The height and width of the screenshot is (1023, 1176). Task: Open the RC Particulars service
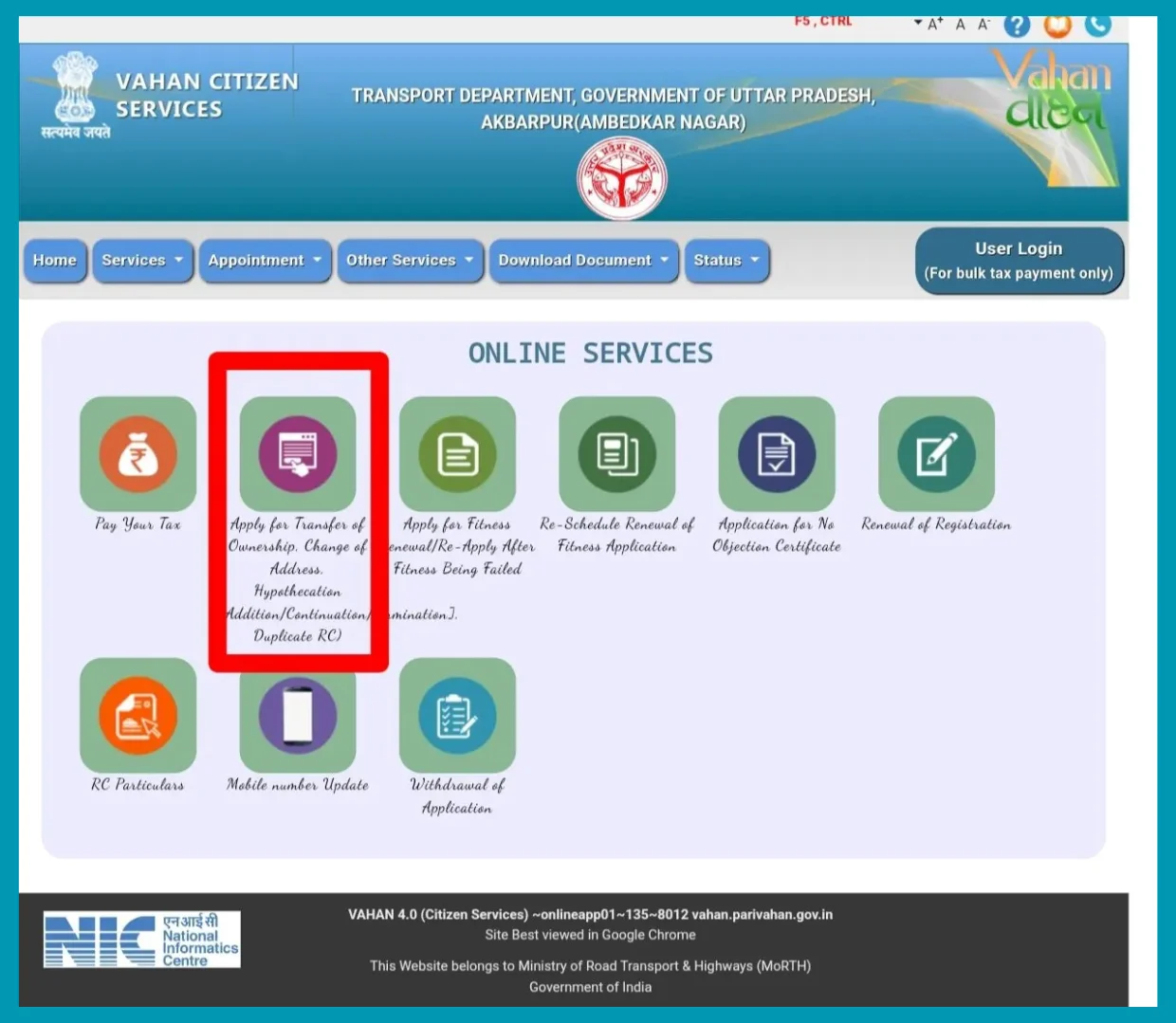138,717
